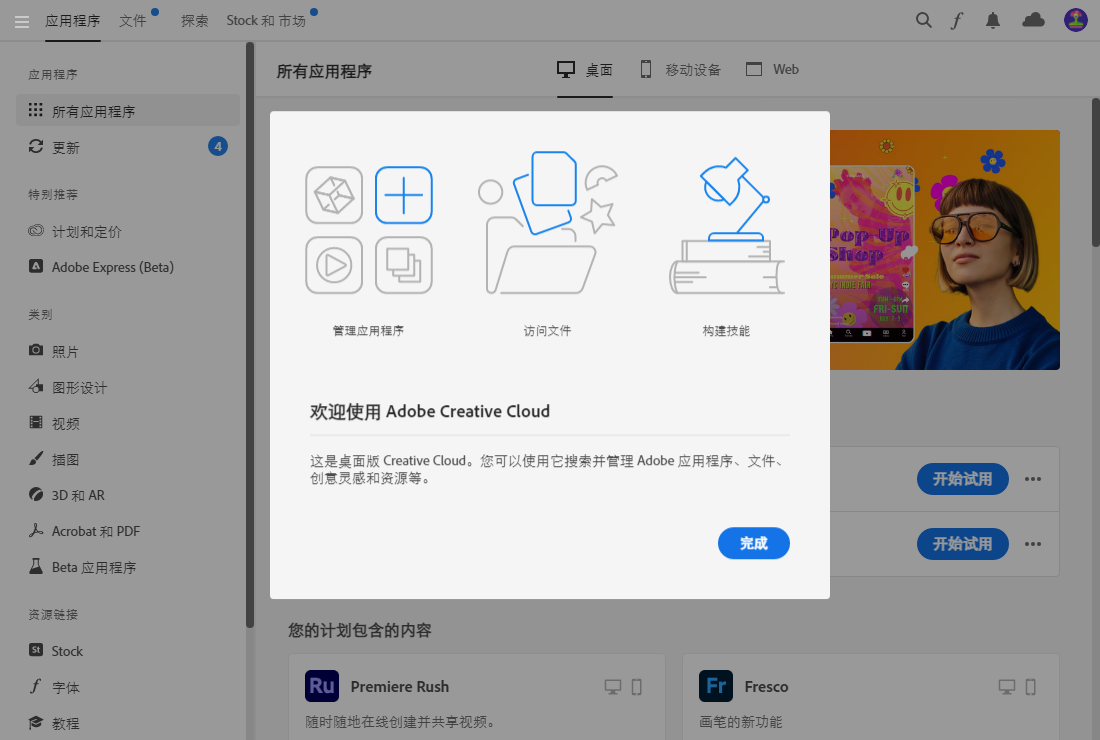Click the Fresco Fr app icon

pyautogui.click(x=716, y=686)
